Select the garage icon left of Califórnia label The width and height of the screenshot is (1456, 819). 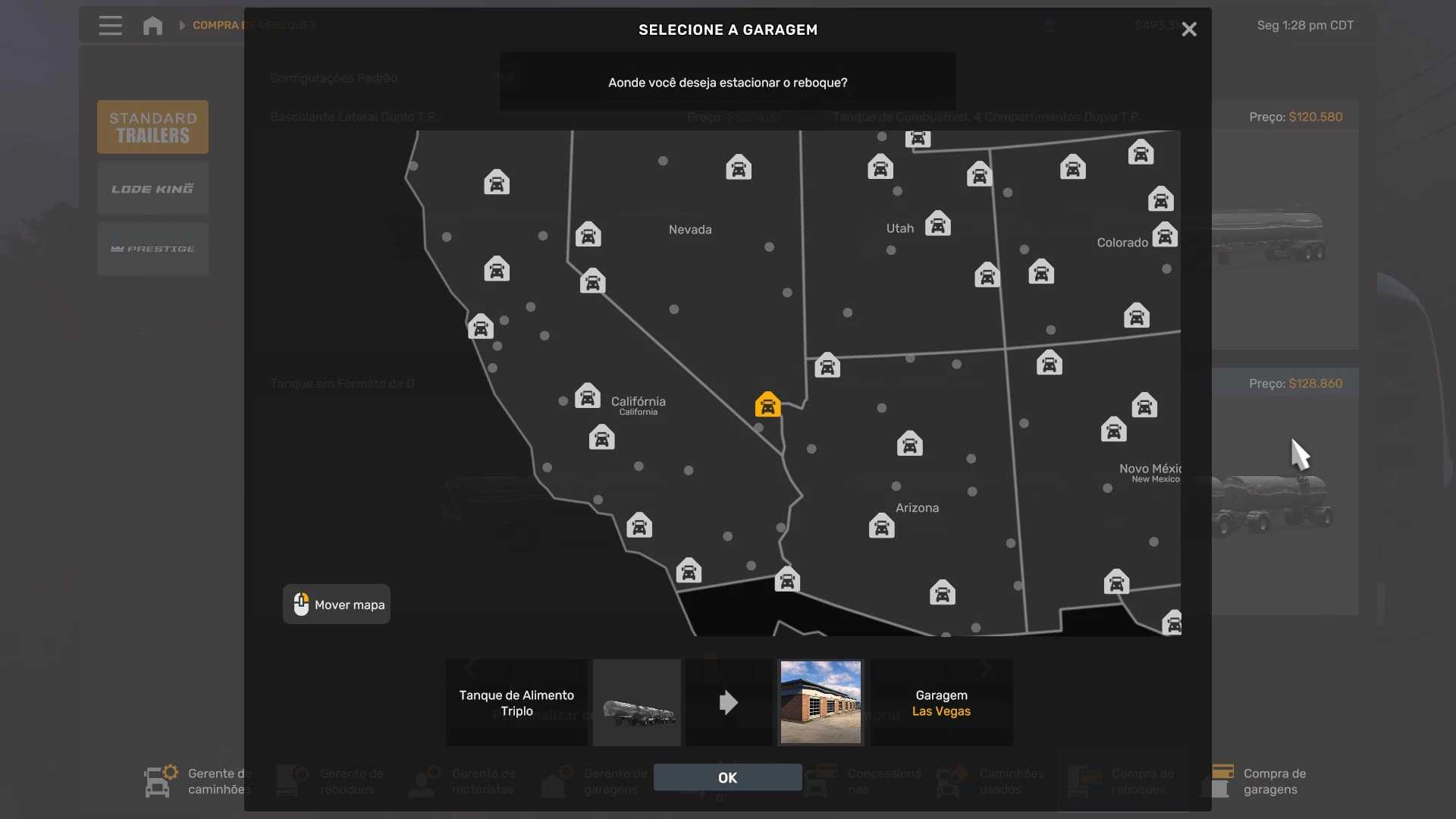pos(587,397)
